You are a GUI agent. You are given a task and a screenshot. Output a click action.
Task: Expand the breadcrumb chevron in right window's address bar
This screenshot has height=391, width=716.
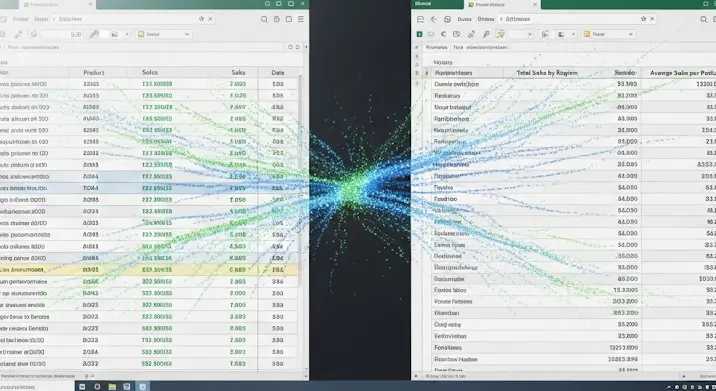(501, 19)
